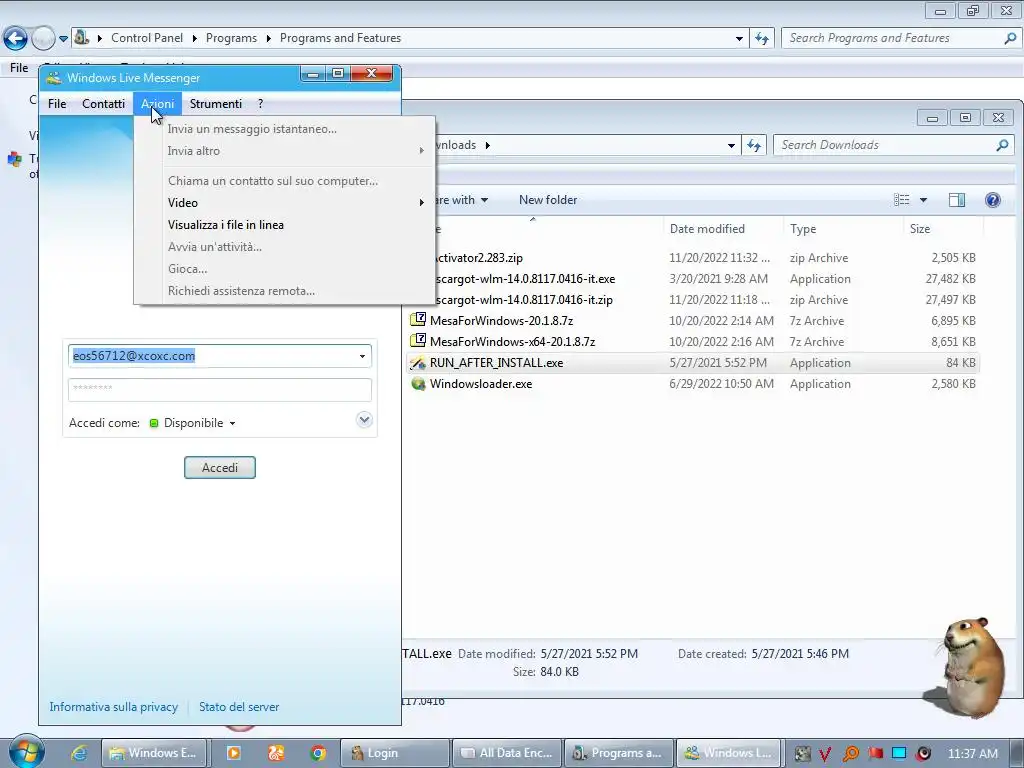Show the clock at 11:37 AM
The height and width of the screenshot is (768, 1024).
pyautogui.click(x=972, y=754)
